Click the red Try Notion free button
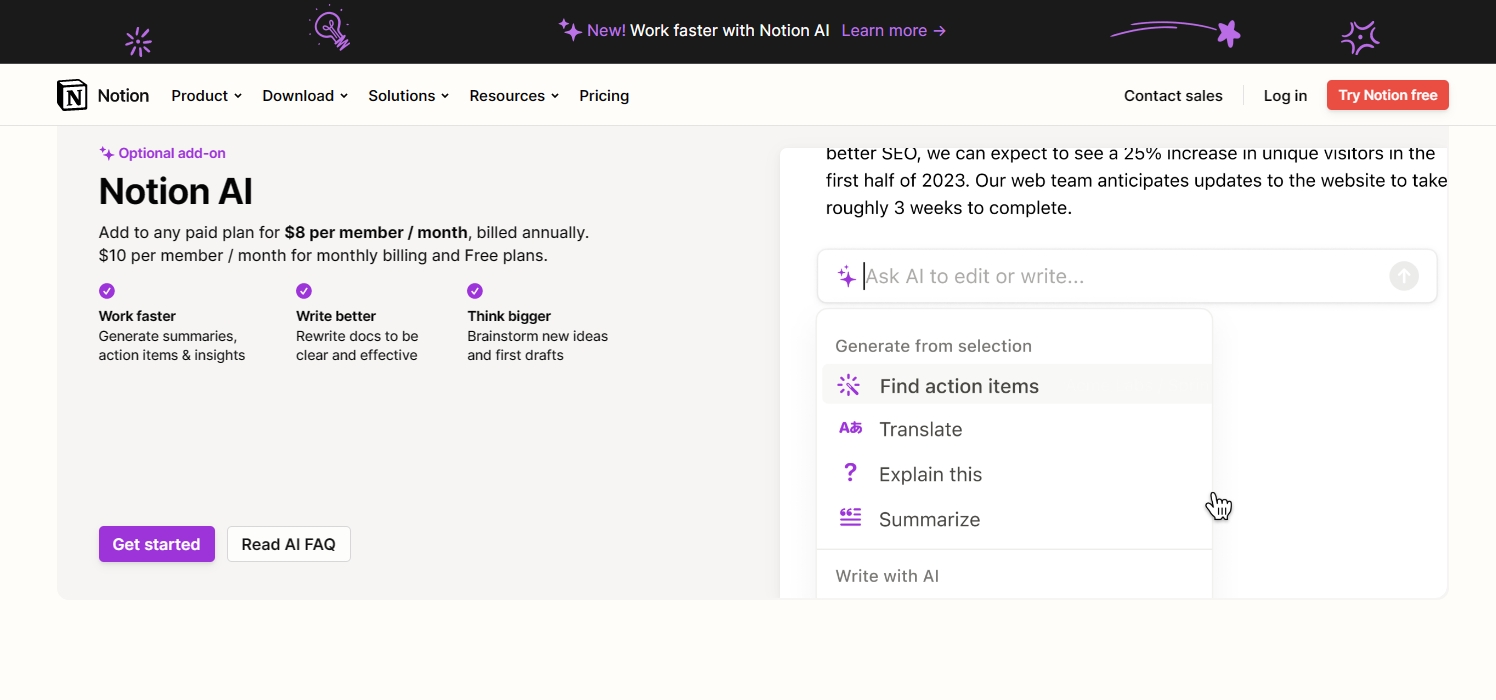 [x=1387, y=95]
